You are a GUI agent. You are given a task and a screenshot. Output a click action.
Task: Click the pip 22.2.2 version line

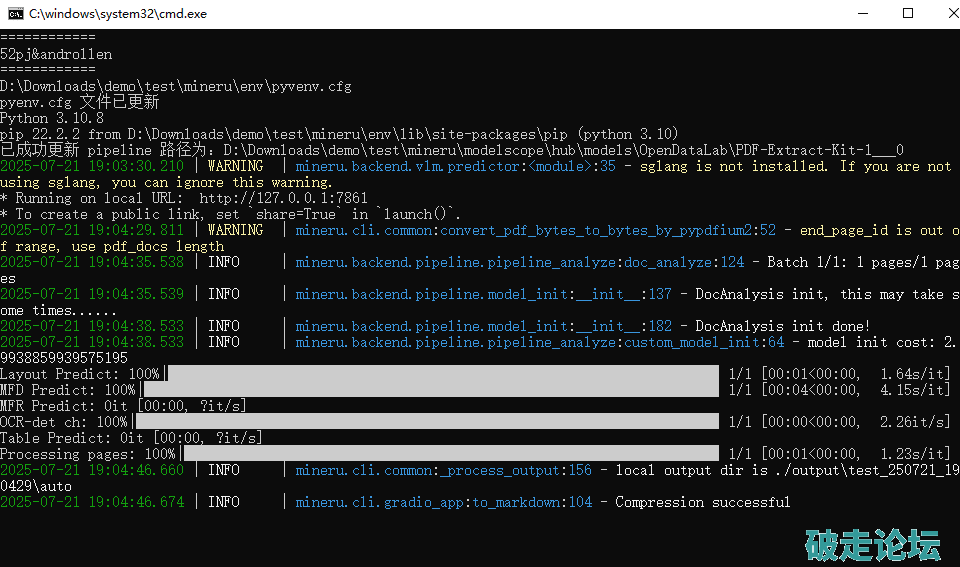[340, 134]
